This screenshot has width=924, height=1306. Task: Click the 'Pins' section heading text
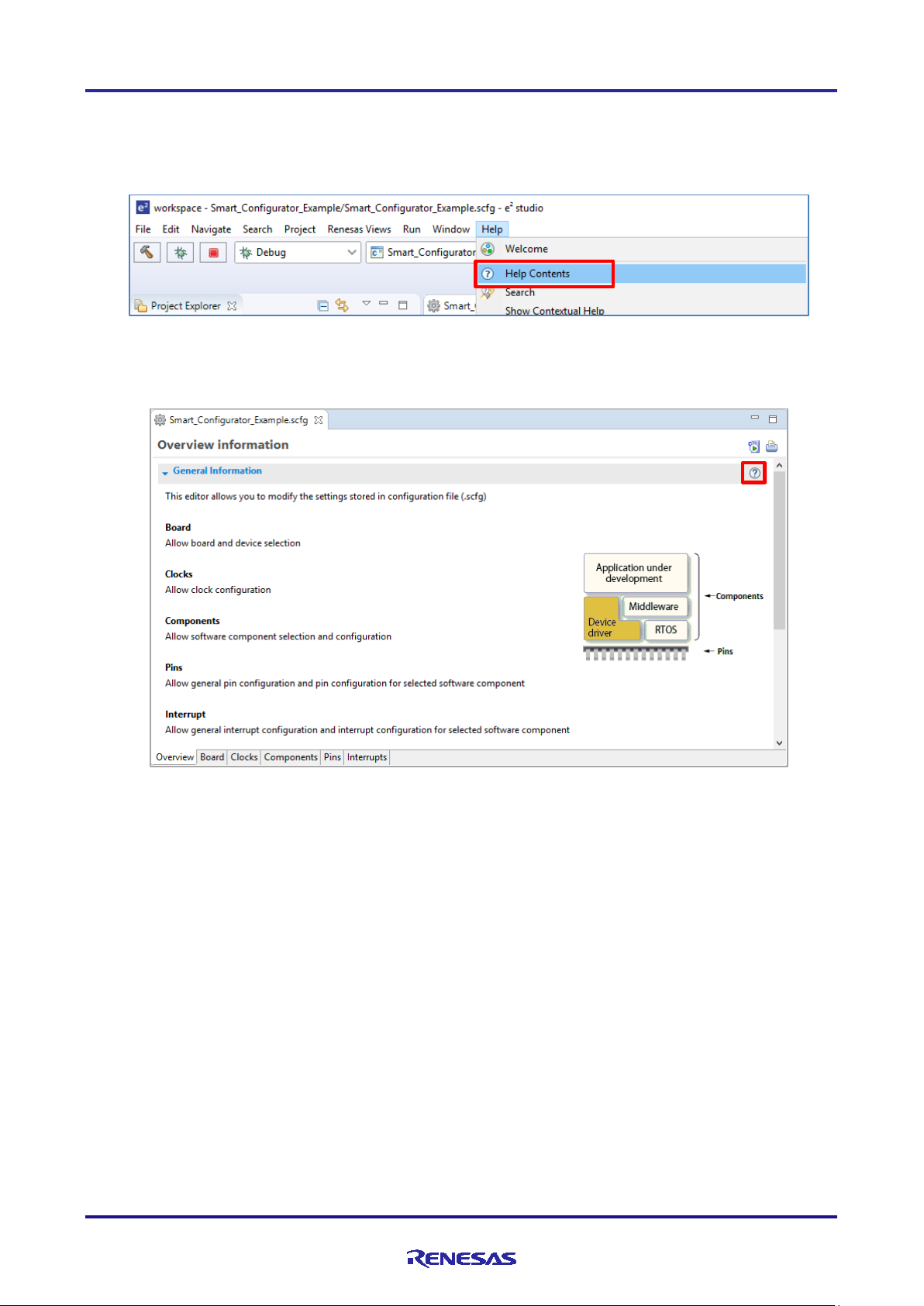click(x=174, y=667)
